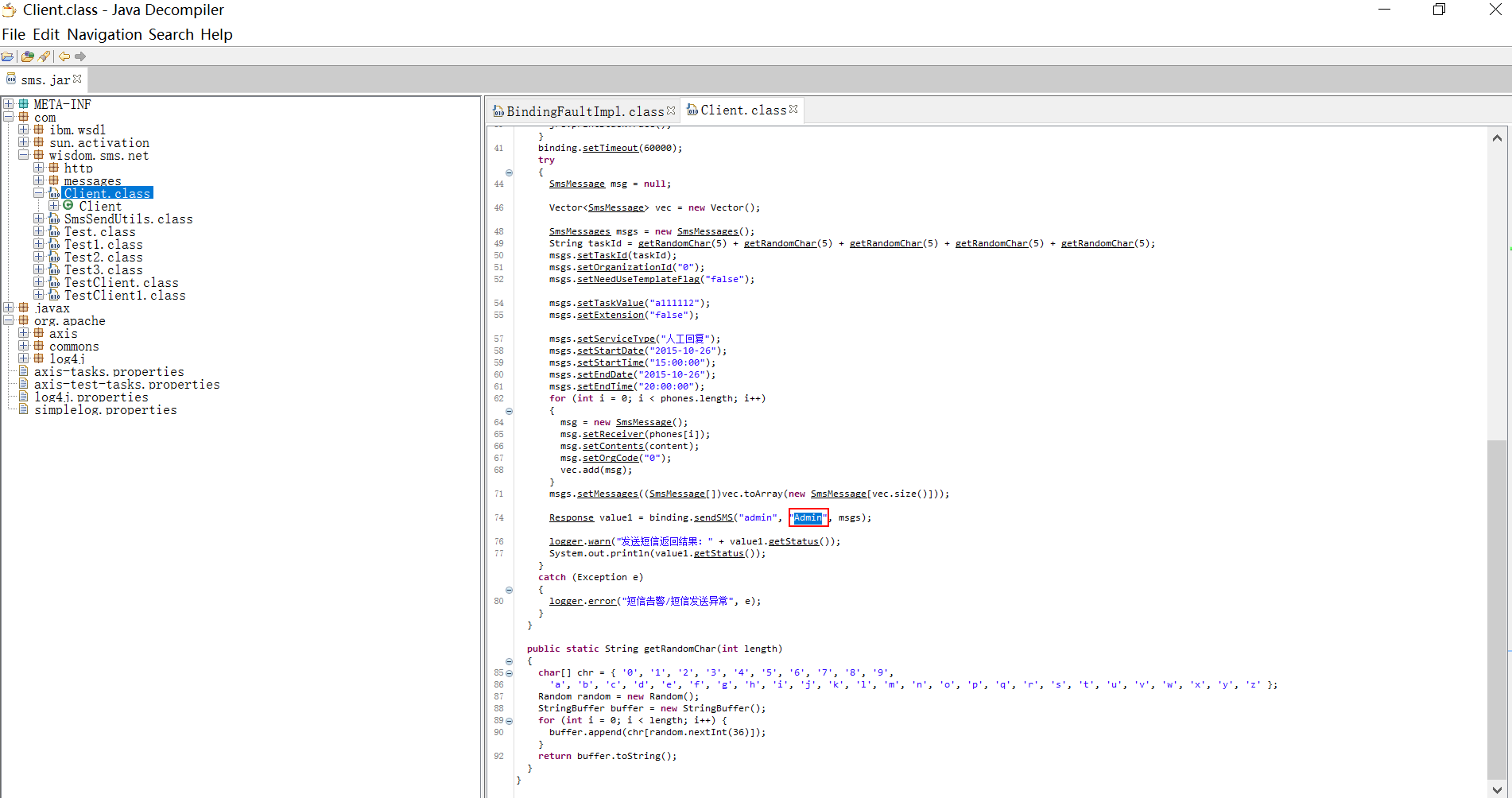Expand the axis package node
The height and width of the screenshot is (798, 1512).
(x=24, y=333)
